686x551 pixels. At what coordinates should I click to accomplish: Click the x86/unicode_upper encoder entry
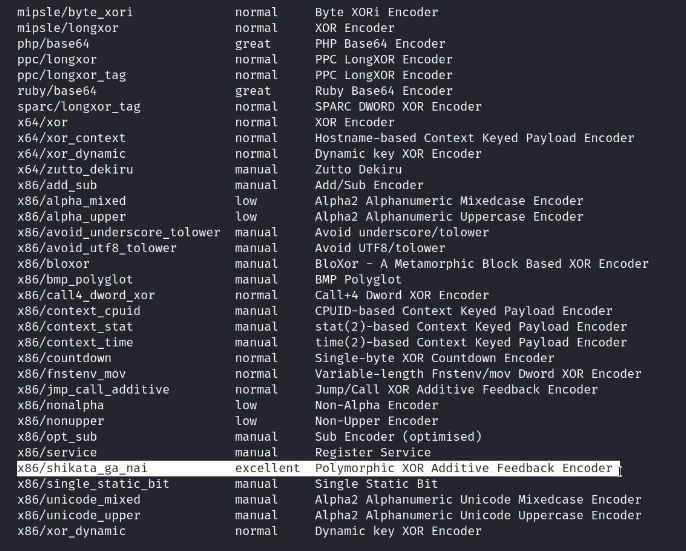[78, 515]
